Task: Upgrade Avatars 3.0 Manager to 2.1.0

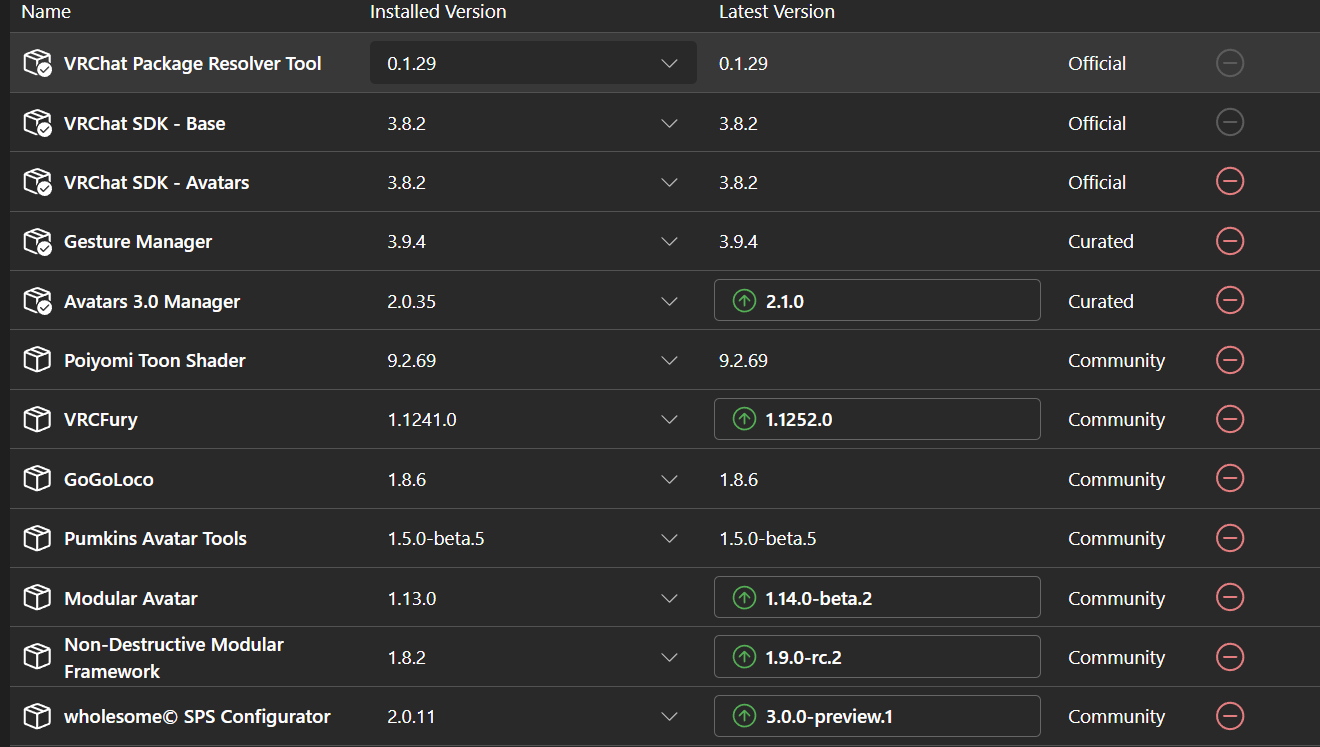Action: [x=876, y=301]
